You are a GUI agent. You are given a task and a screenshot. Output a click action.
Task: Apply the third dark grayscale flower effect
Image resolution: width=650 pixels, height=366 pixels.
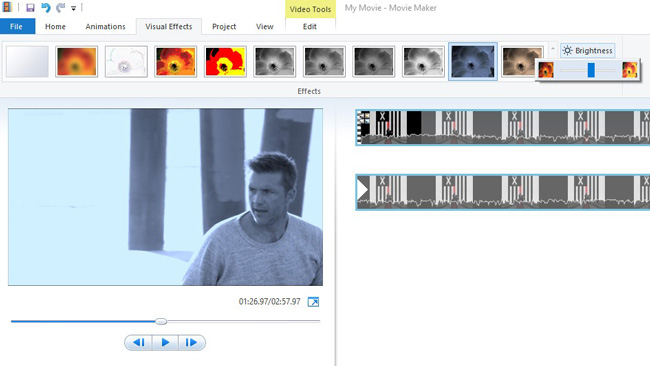coord(374,61)
